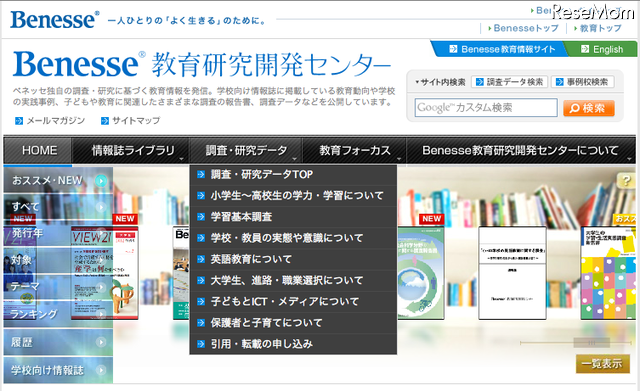
Task: Choose 学校・教員の実態や意識について menu entry
Action: [293, 238]
